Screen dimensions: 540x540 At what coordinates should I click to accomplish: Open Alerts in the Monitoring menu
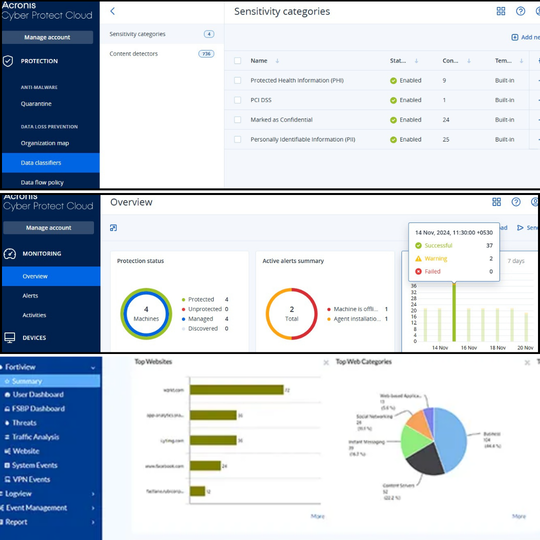(x=30, y=295)
